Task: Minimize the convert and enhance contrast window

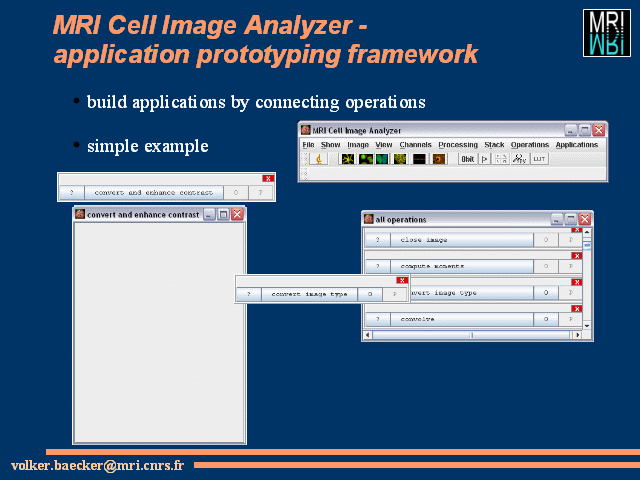Action: [x=209, y=214]
